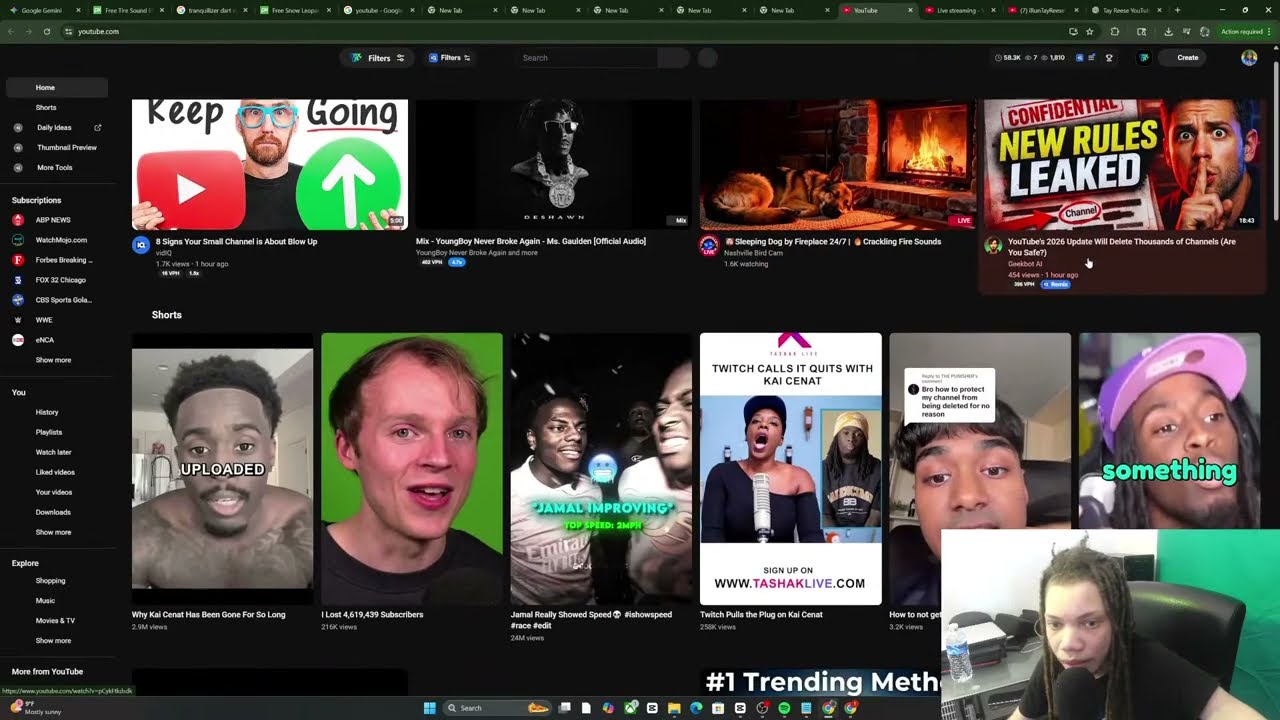Open the Chrome downloads icon
This screenshot has width=1280, height=720.
click(1168, 31)
